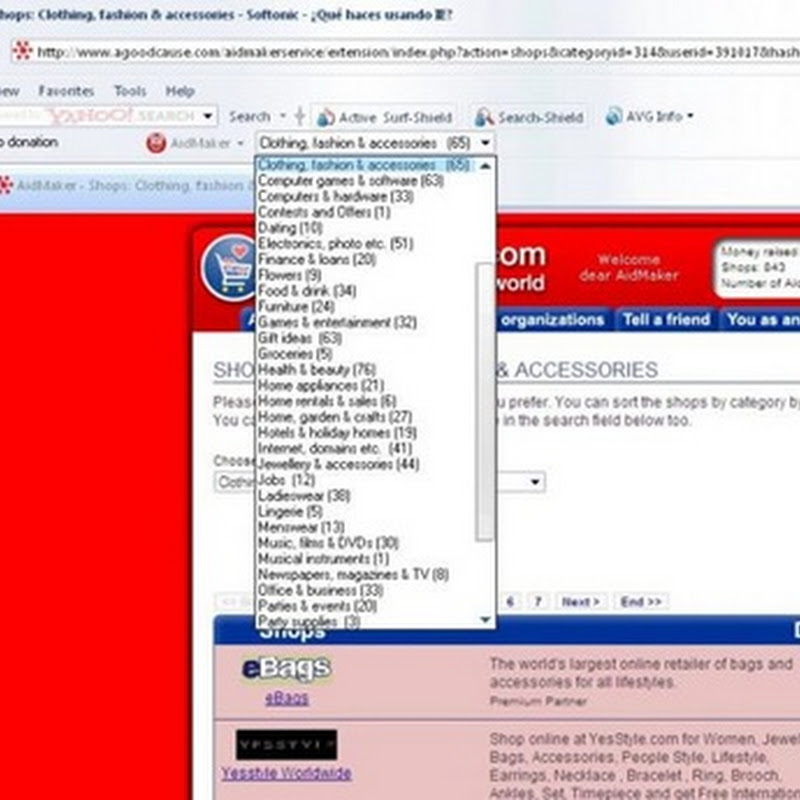This screenshot has width=800, height=800.
Task: Select Groceries (5) category
Action: pyautogui.click(x=295, y=354)
